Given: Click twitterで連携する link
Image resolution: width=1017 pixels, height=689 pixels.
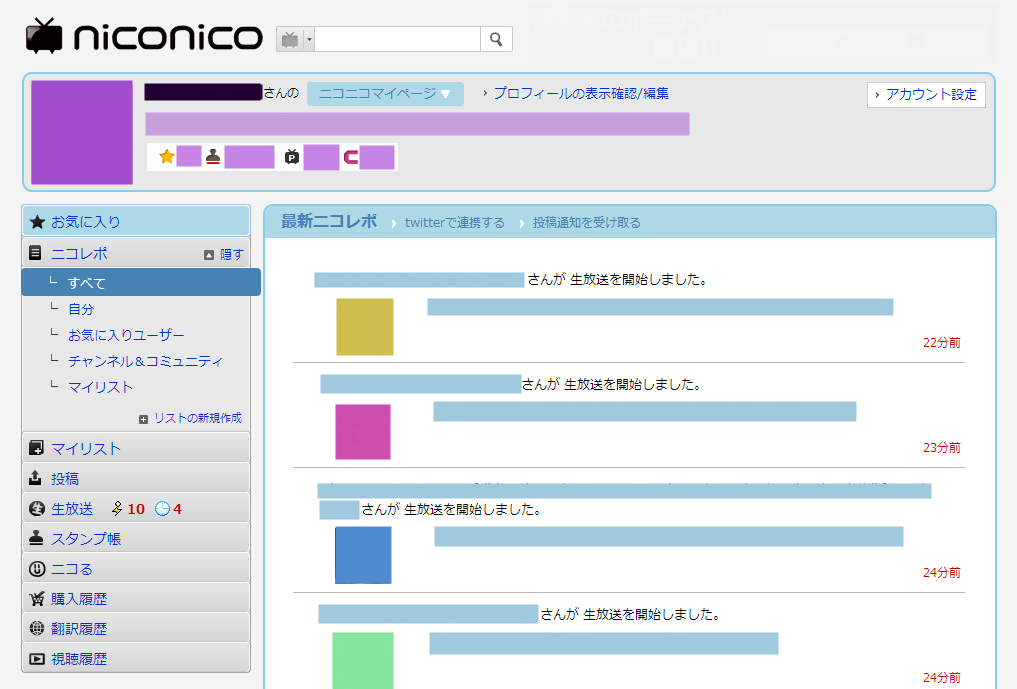Looking at the screenshot, I should point(454,223).
